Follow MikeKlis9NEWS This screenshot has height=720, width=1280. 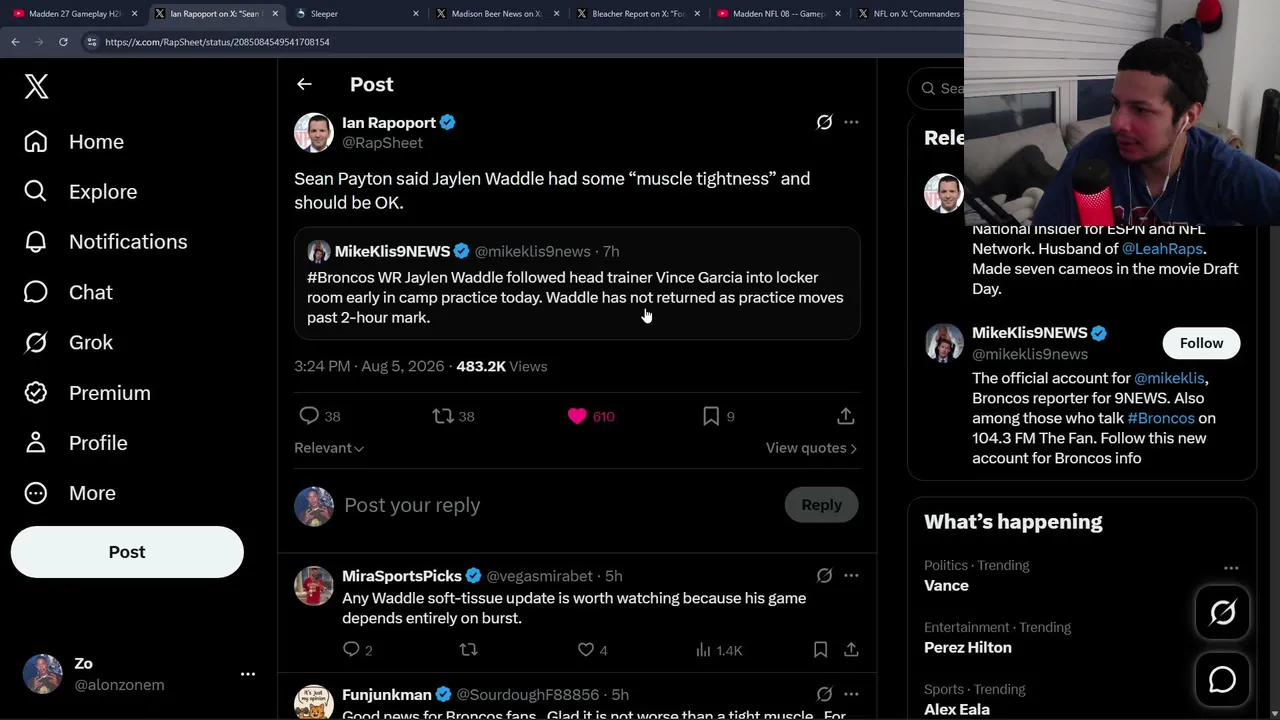pos(1201,343)
